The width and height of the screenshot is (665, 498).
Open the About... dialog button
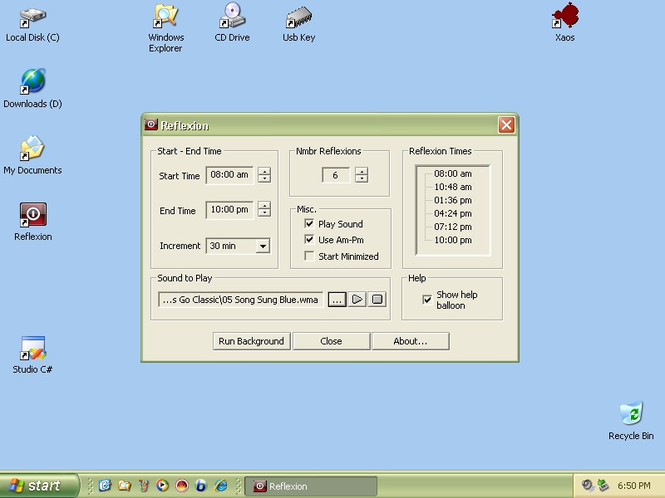click(x=411, y=341)
